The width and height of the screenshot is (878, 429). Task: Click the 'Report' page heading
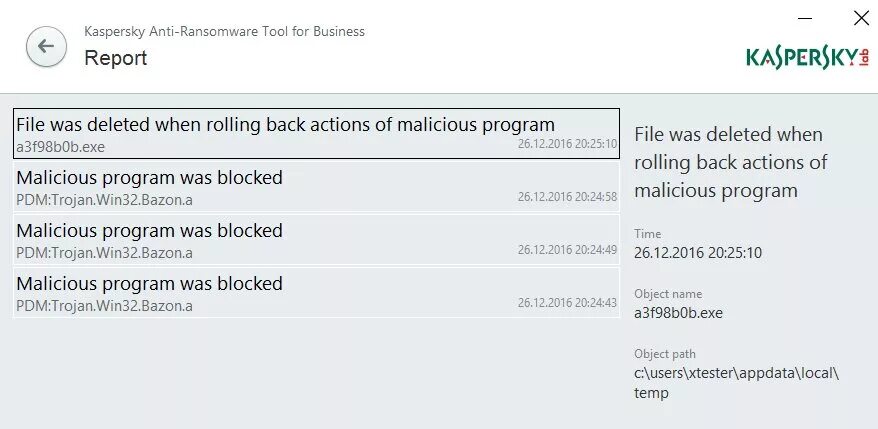pos(115,58)
